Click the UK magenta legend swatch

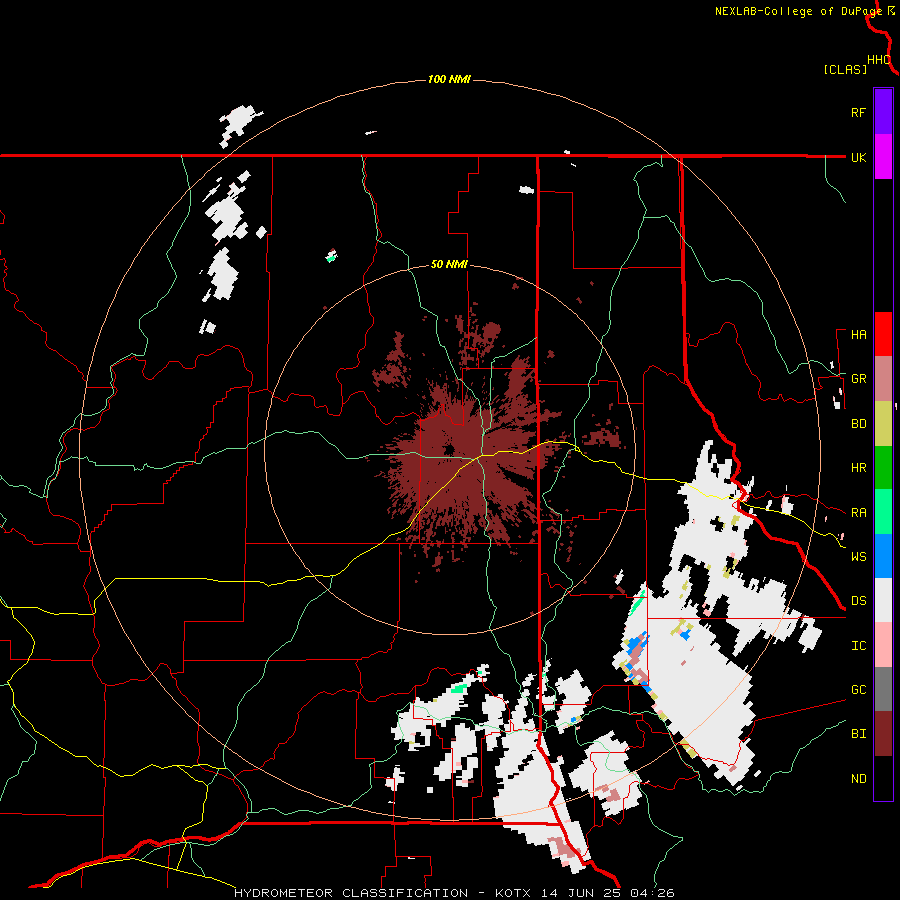(x=883, y=157)
